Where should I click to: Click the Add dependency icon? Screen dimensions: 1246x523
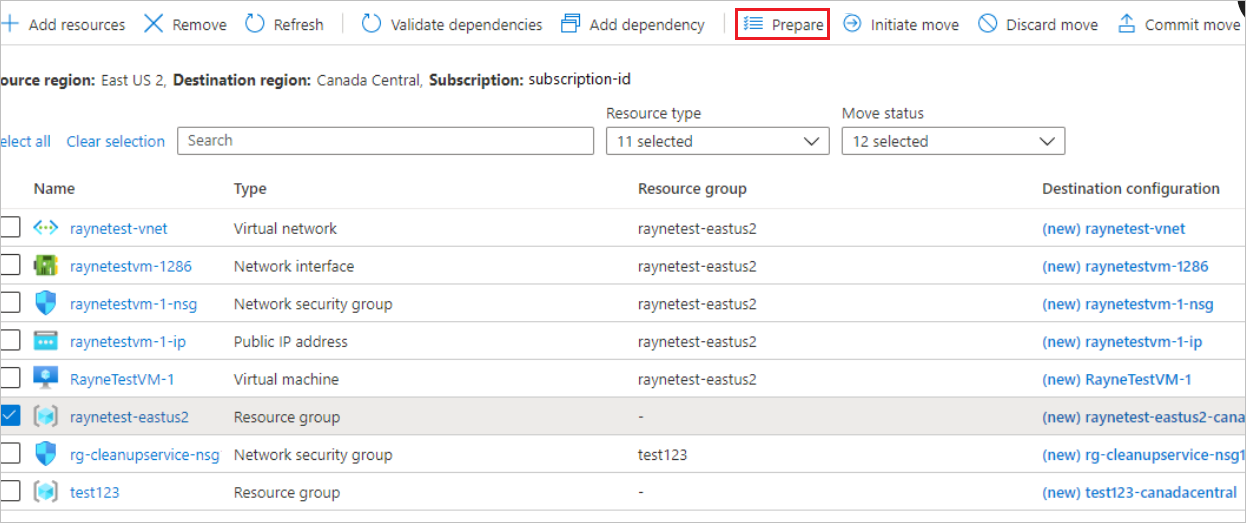[x=571, y=24]
